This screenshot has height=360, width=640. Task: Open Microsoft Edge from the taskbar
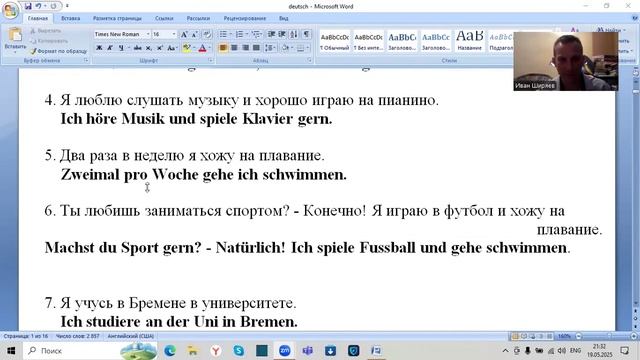pyautogui.click(x=170, y=351)
